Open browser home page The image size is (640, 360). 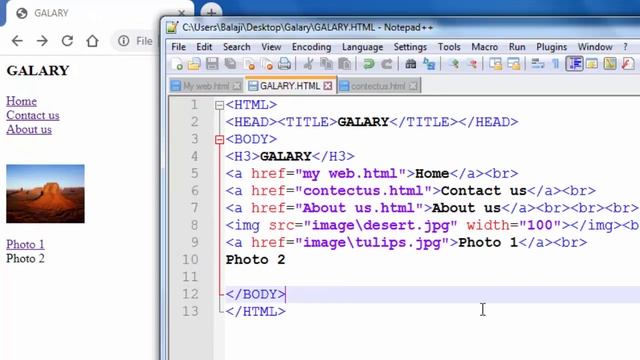[92, 41]
